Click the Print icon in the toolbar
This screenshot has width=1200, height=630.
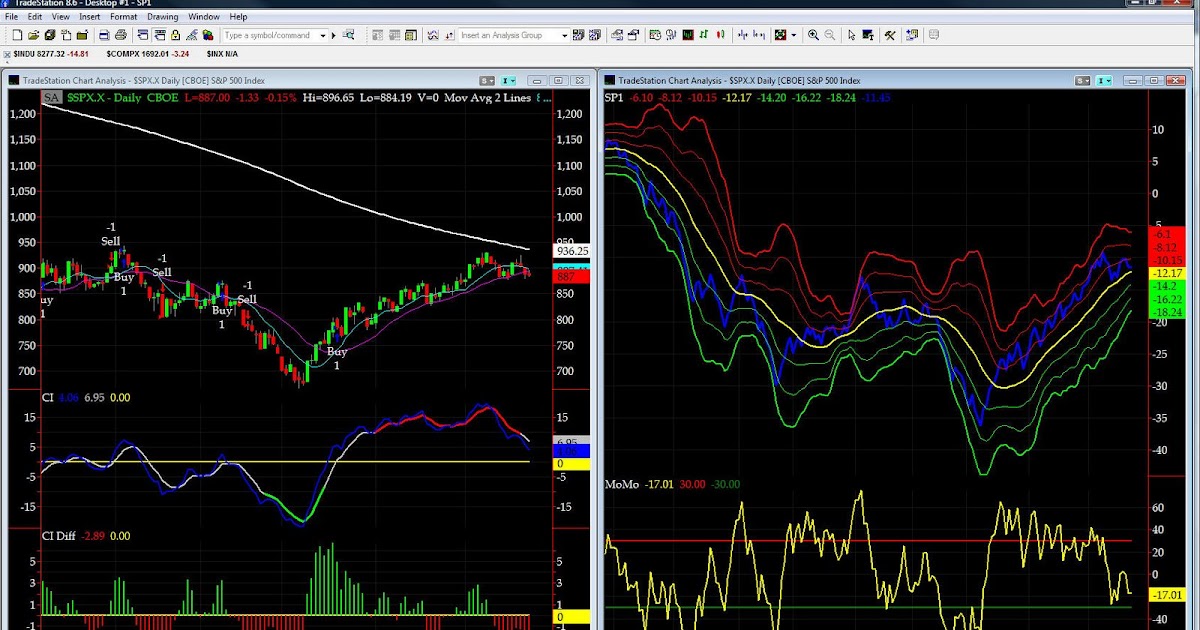click(x=121, y=35)
